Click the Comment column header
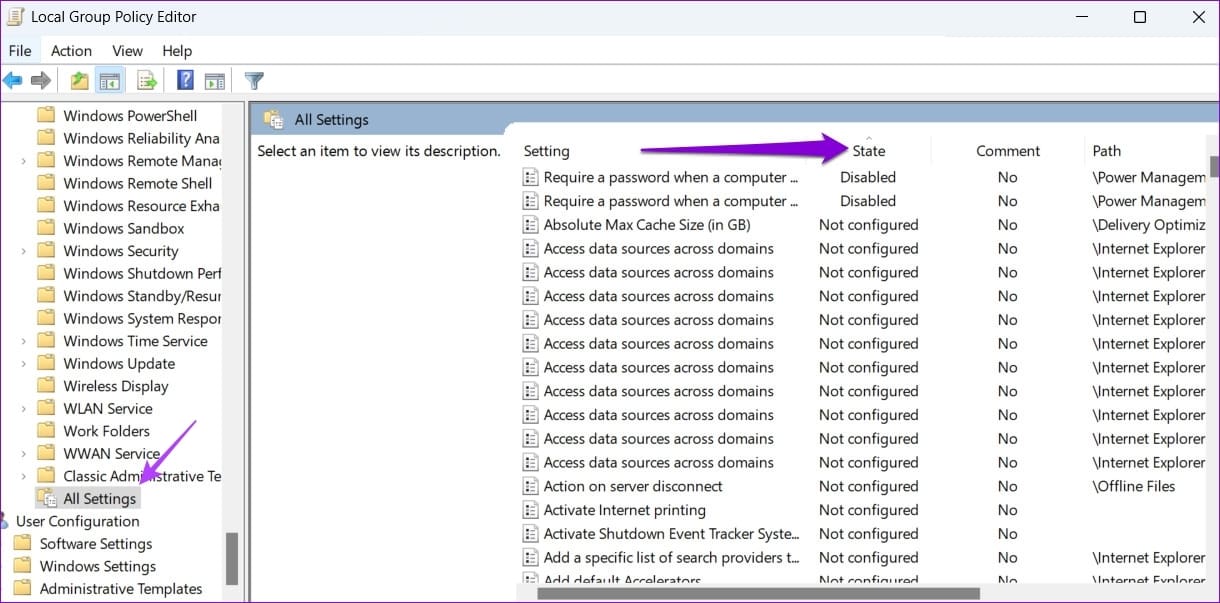 [x=1007, y=150]
